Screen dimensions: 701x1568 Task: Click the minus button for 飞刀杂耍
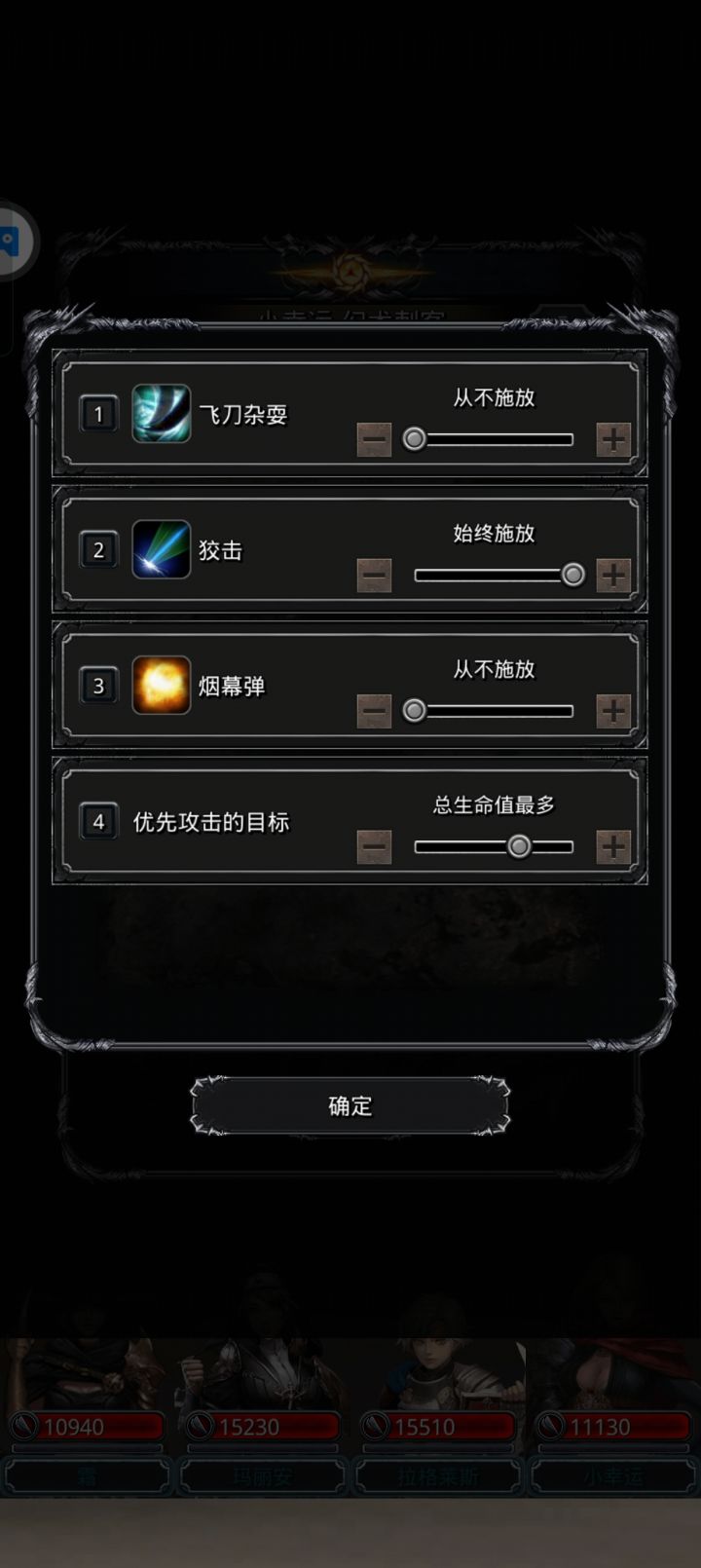coord(374,439)
